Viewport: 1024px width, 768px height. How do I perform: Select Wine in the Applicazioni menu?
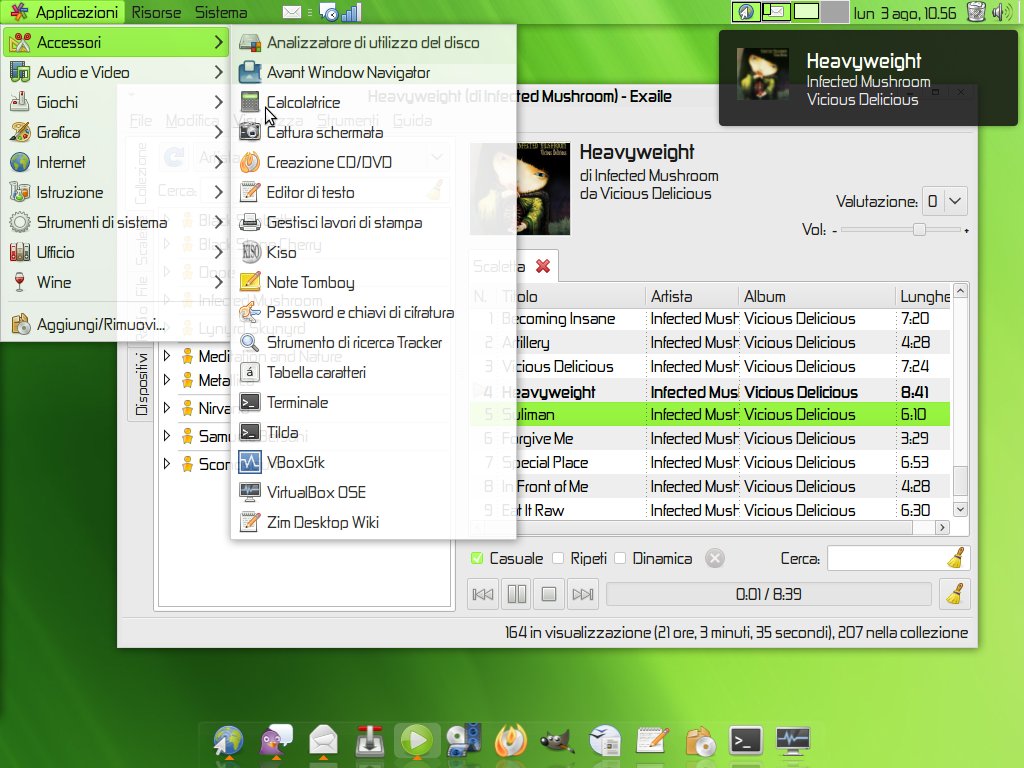pyautogui.click(x=115, y=283)
